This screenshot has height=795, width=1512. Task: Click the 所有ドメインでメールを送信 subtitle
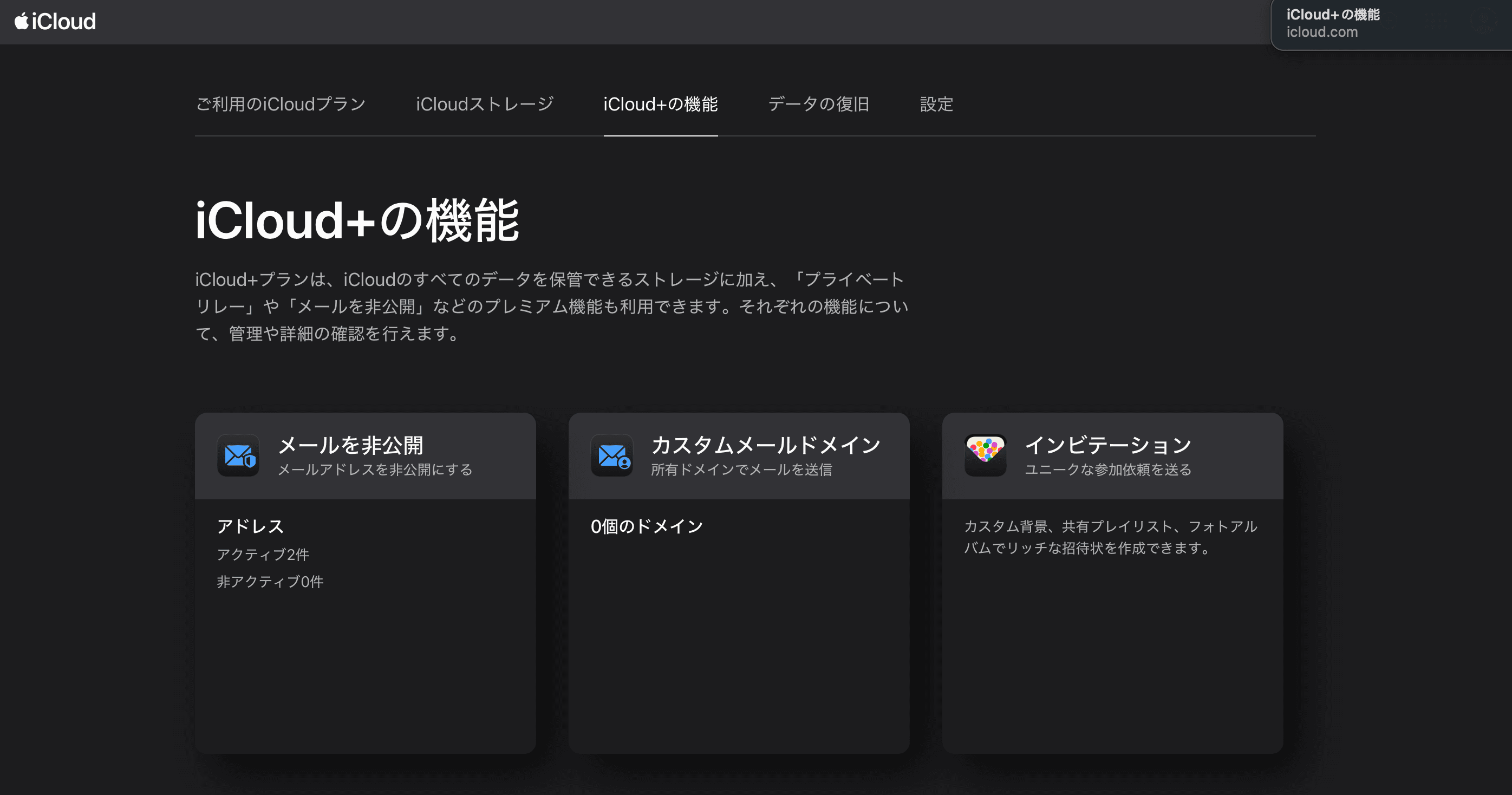tap(741, 470)
